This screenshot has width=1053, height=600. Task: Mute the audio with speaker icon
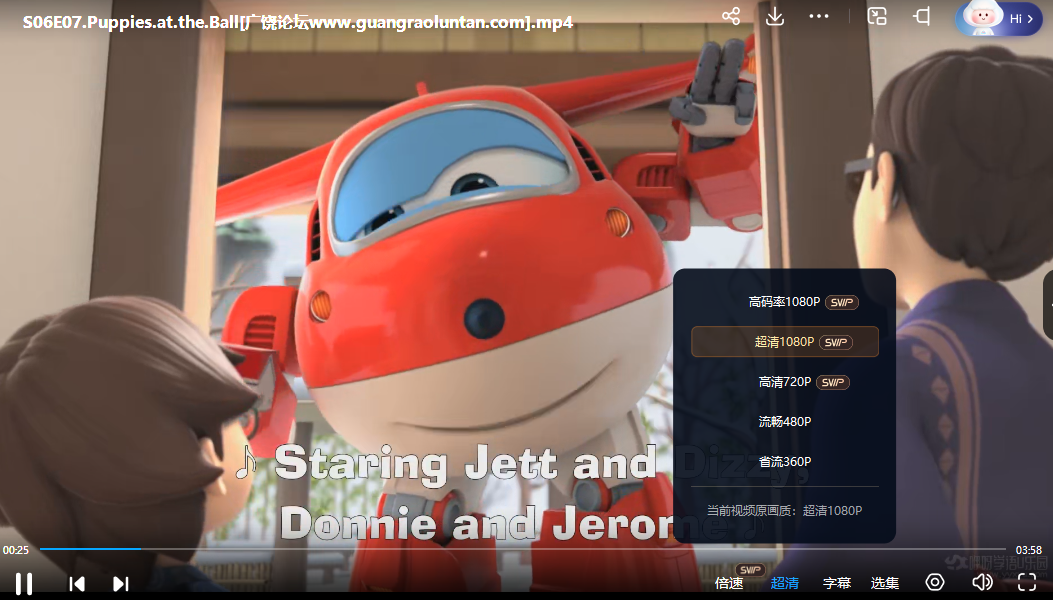click(x=982, y=582)
